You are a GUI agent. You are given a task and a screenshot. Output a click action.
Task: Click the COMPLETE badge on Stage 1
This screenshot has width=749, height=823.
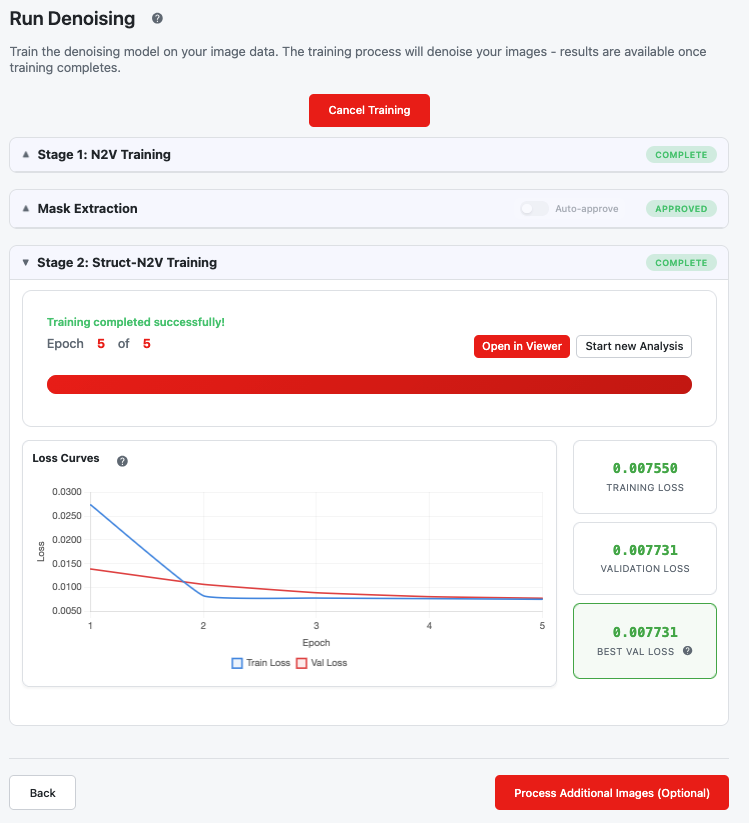point(681,155)
